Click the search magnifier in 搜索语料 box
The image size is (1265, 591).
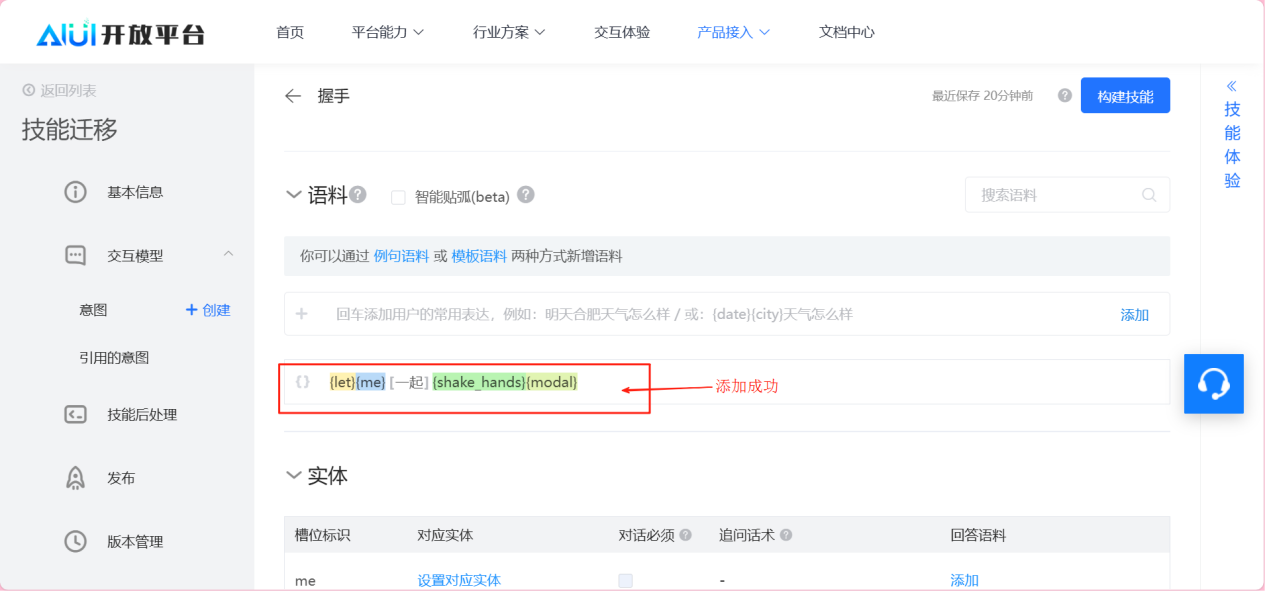coord(1149,195)
